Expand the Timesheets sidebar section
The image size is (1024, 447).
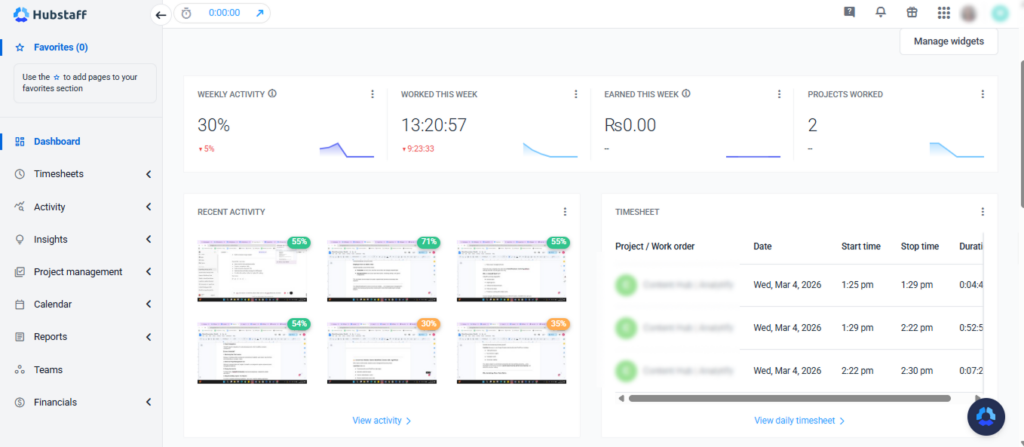[148, 174]
